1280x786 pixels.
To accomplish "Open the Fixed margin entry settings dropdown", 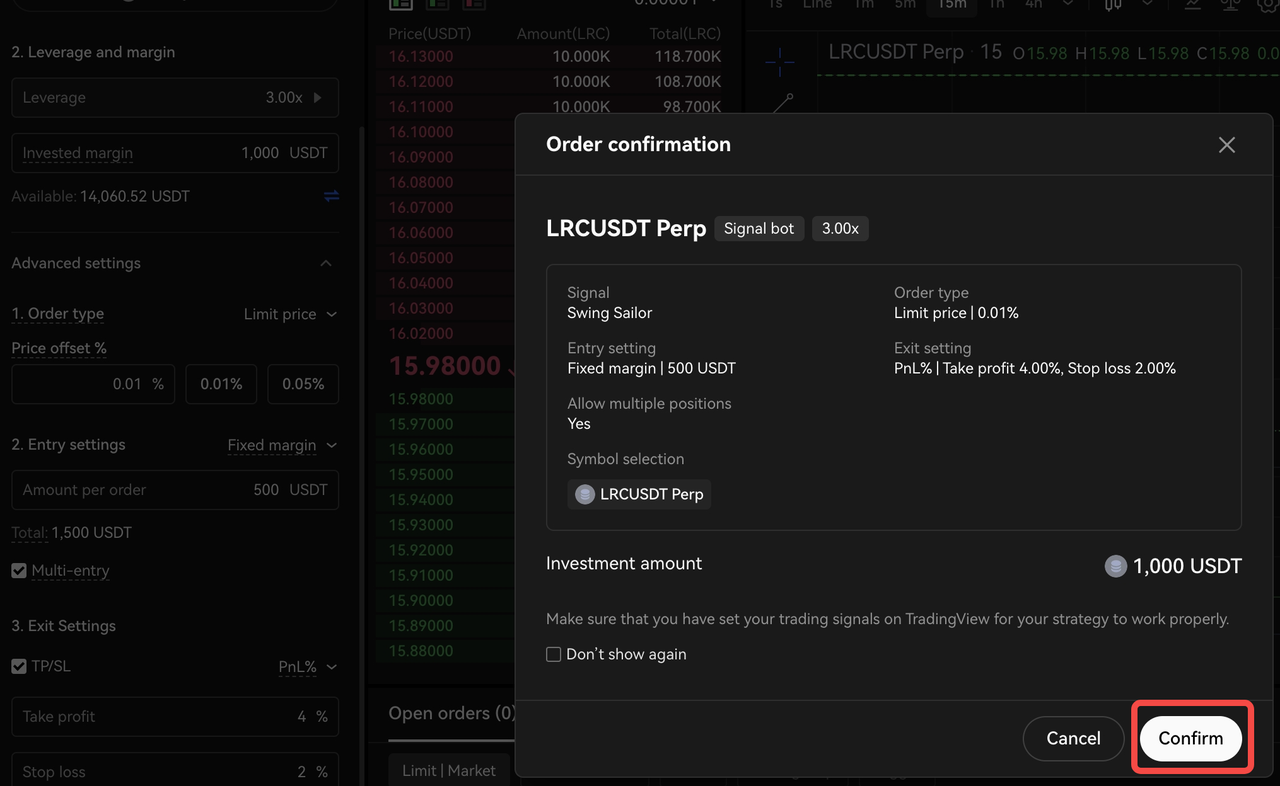I will 282,445.
